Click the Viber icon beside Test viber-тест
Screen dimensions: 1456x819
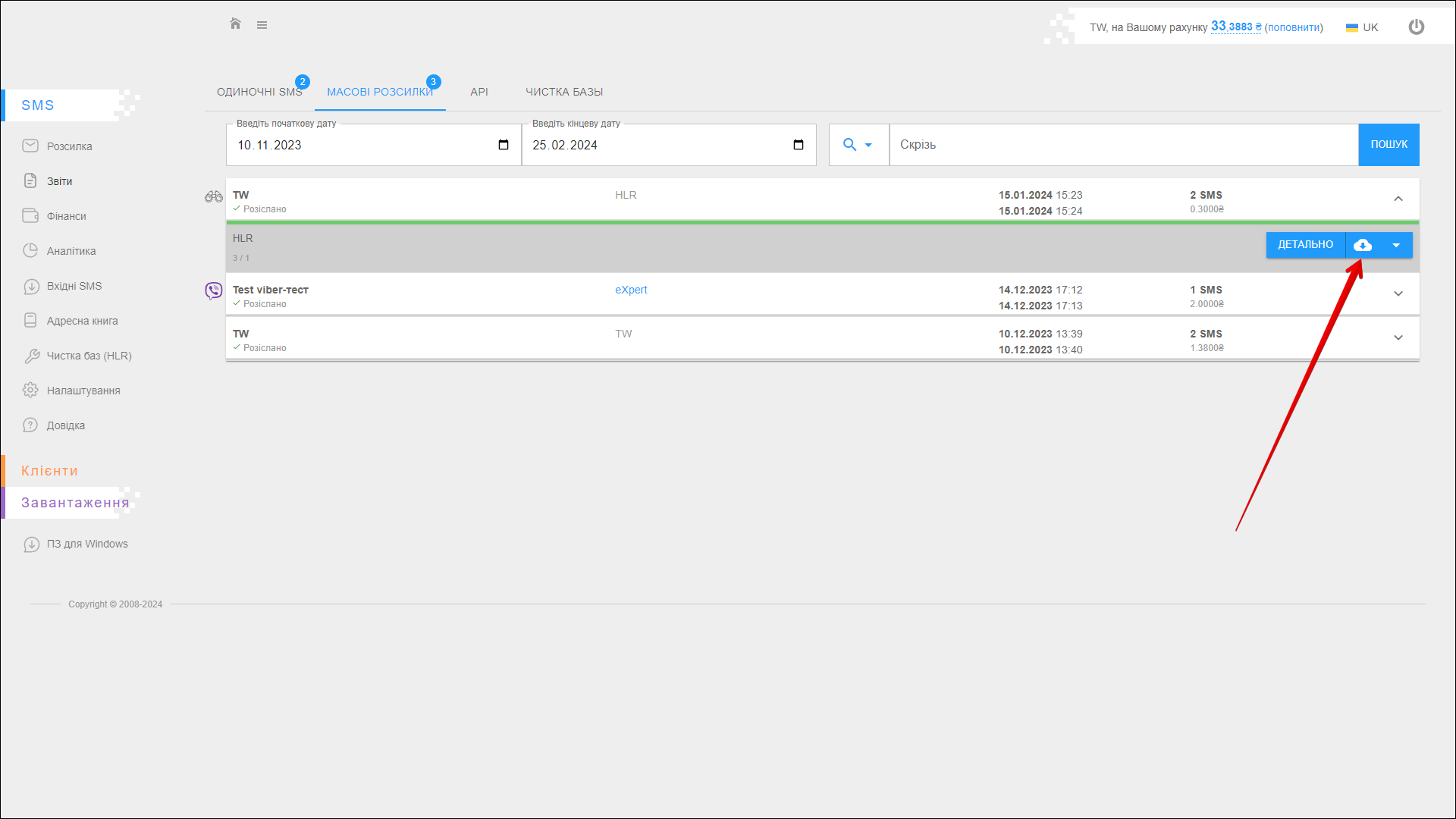pyautogui.click(x=214, y=290)
